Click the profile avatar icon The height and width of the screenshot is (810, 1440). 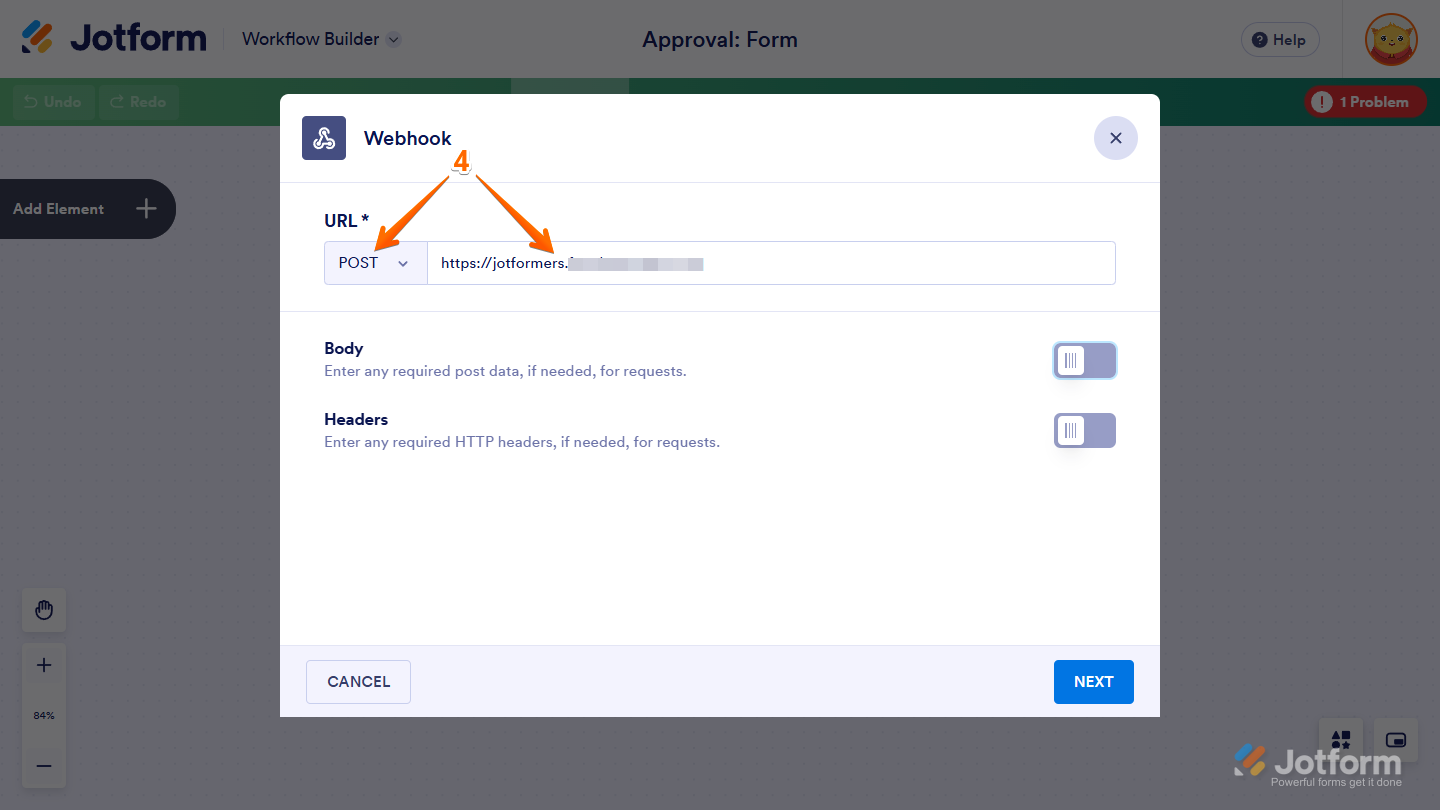[x=1390, y=39]
